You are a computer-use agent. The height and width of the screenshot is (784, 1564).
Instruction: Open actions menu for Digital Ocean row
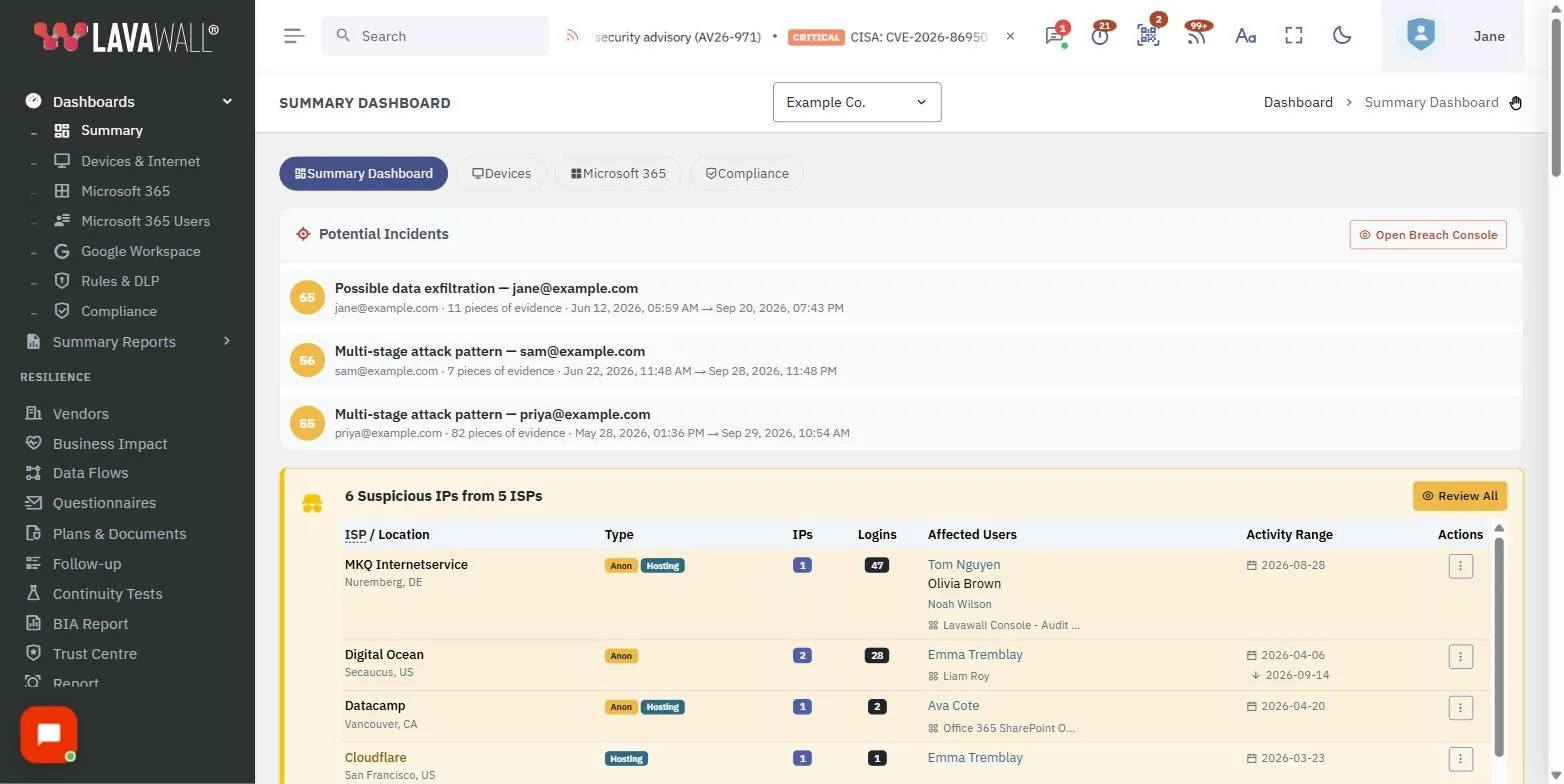[1460, 656]
